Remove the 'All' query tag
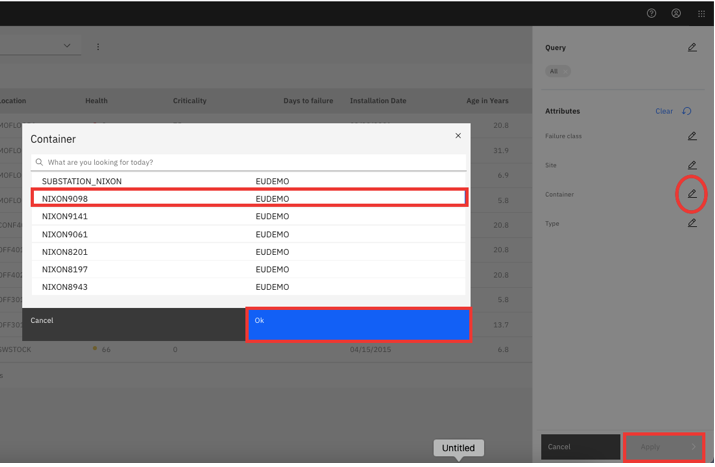The width and height of the screenshot is (715, 467). click(x=565, y=71)
